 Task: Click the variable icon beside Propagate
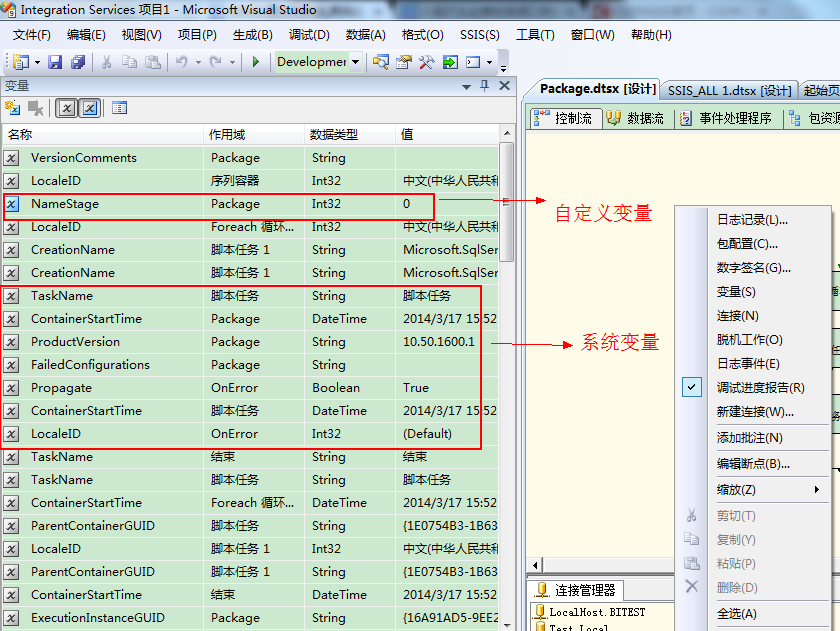point(12,388)
